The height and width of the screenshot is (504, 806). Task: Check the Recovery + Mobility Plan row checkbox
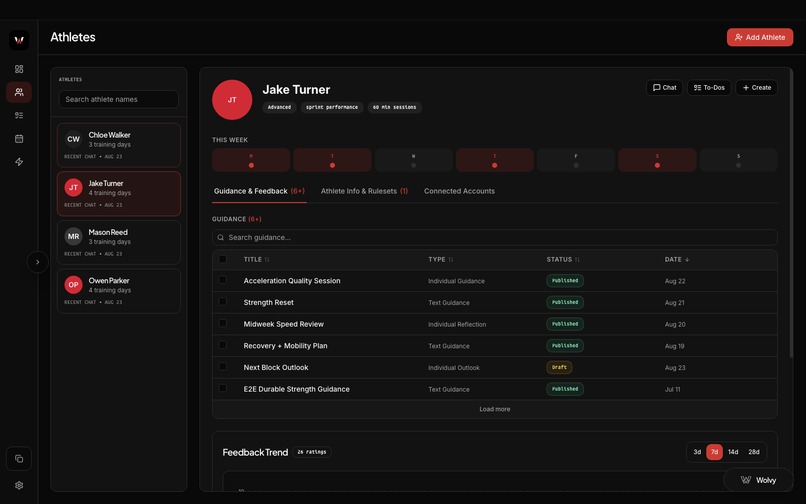(223, 345)
